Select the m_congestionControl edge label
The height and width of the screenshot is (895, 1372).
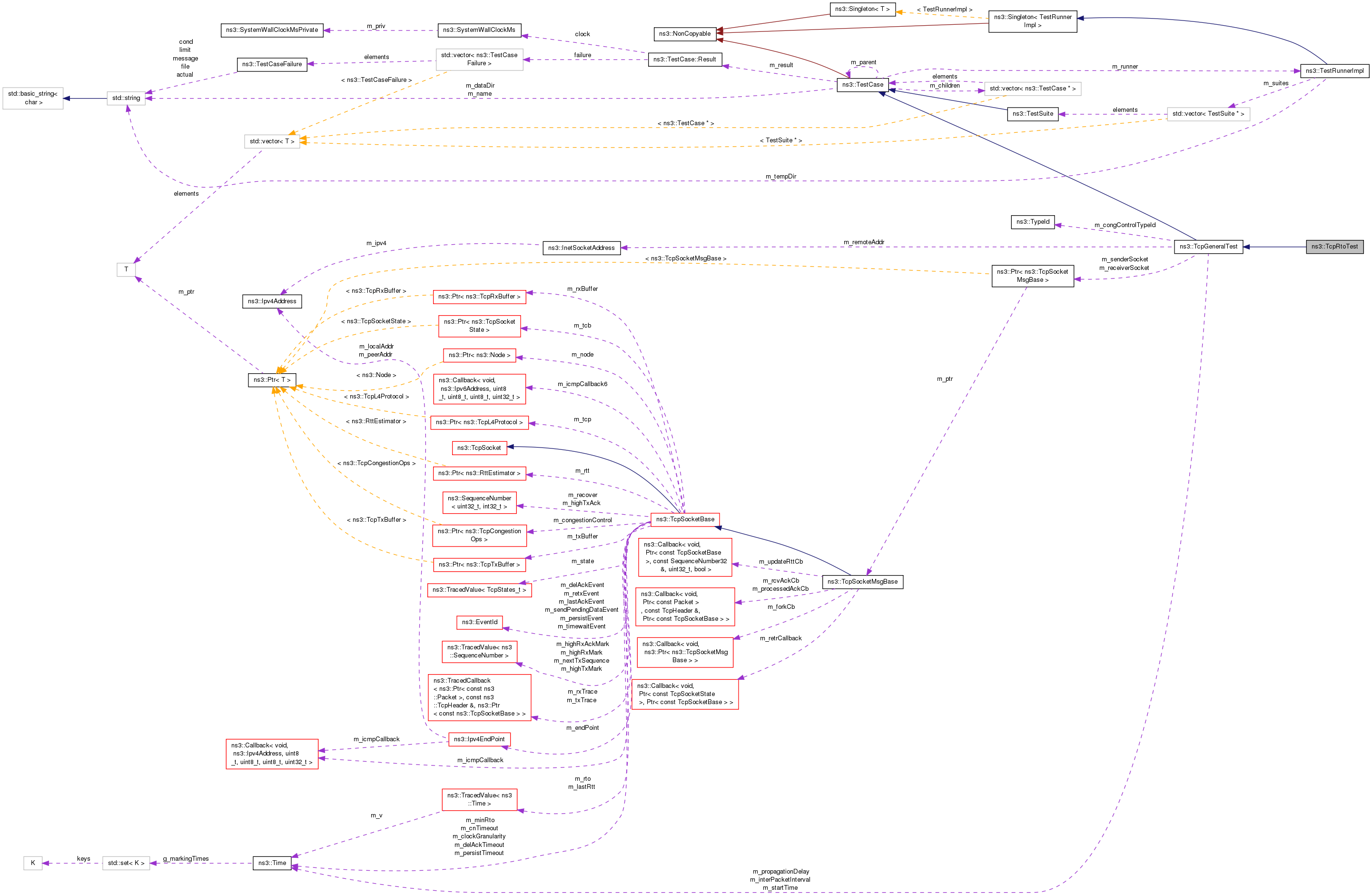582,520
